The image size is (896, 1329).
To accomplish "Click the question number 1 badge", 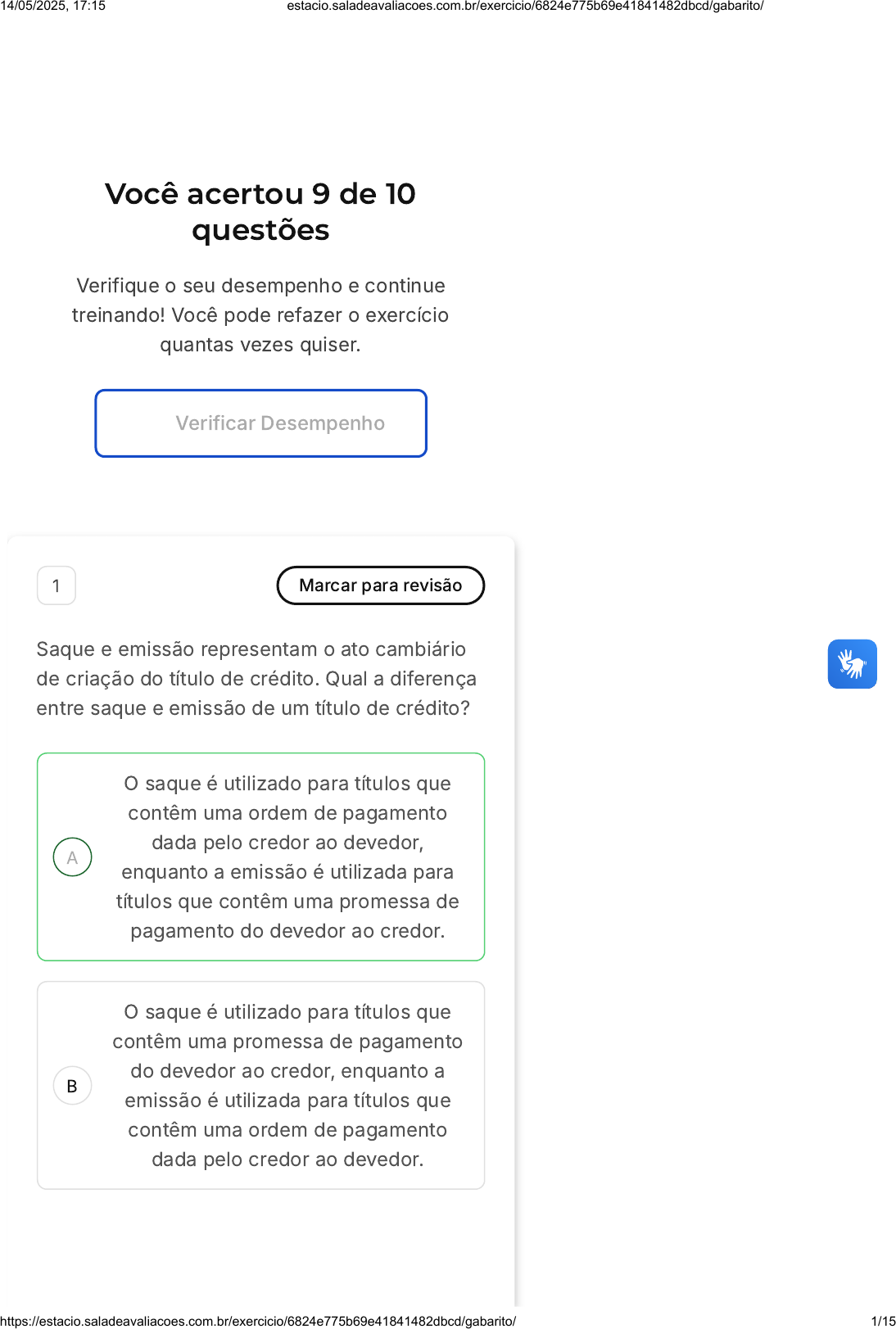I will [57, 585].
